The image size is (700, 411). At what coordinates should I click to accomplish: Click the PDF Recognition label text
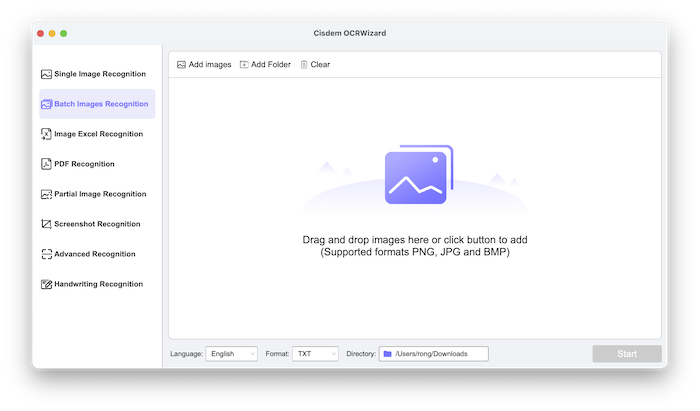click(x=84, y=164)
